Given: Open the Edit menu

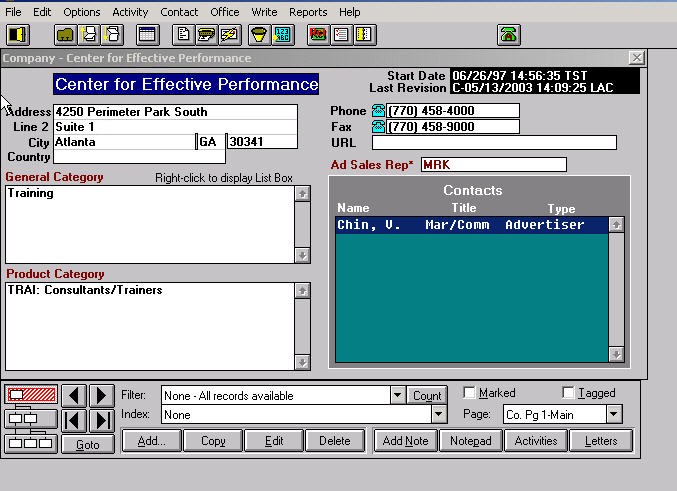Looking at the screenshot, I should click(42, 12).
